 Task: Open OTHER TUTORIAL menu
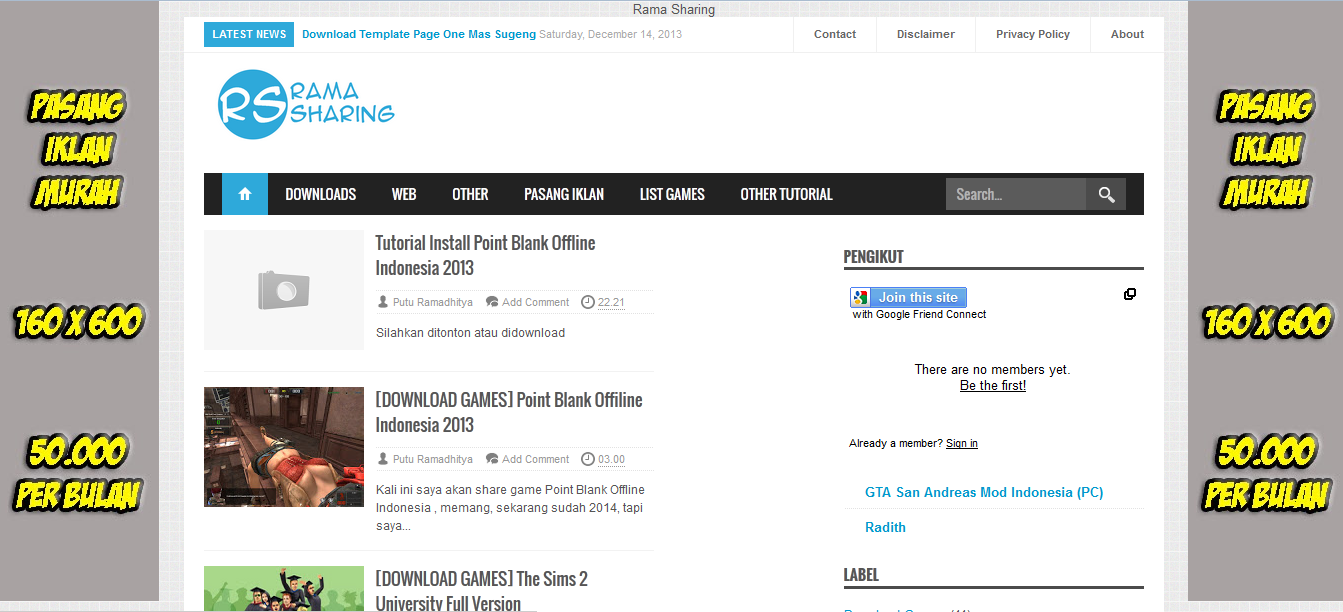(786, 194)
